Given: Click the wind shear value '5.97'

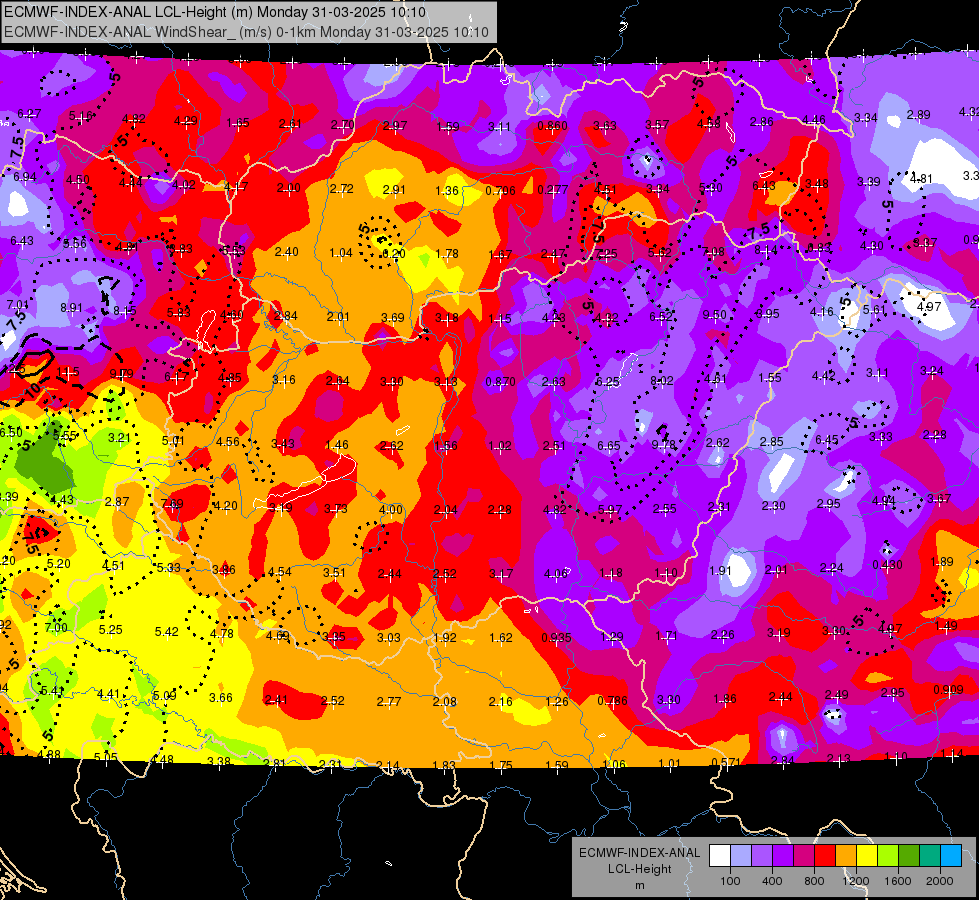Looking at the screenshot, I should 610,510.
